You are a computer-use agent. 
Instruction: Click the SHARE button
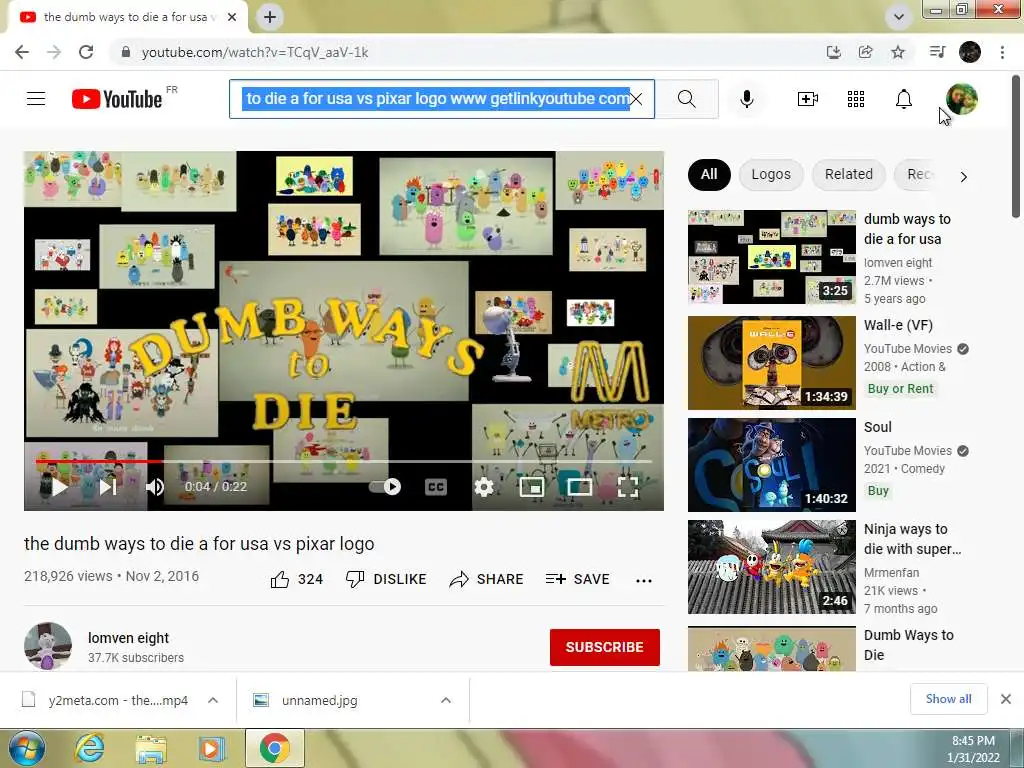click(x=487, y=579)
